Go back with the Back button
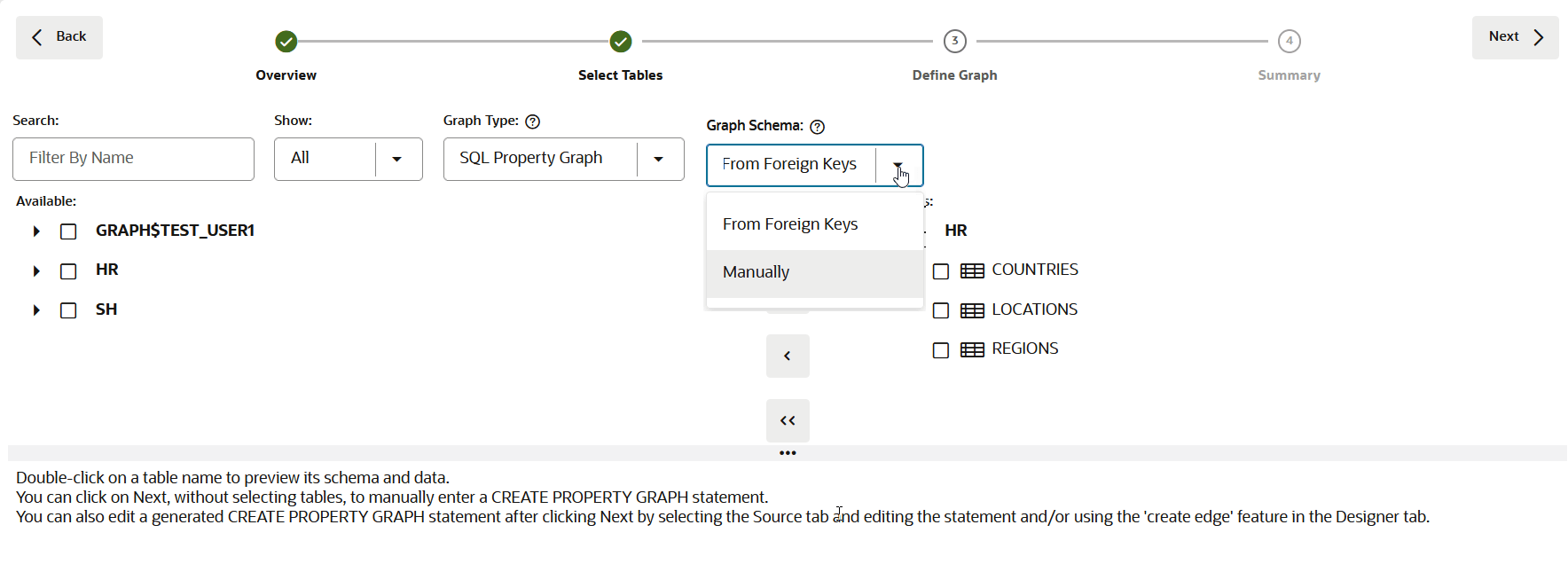Viewport: 1568px width, 564px height. [x=59, y=37]
